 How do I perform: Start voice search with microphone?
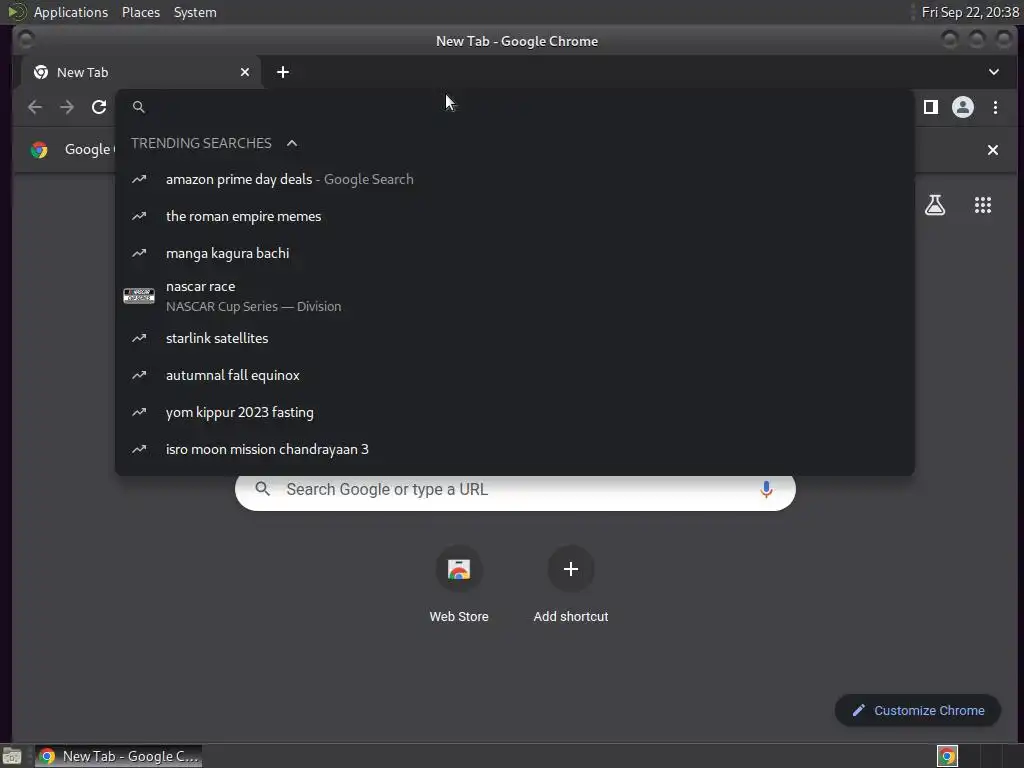point(766,490)
